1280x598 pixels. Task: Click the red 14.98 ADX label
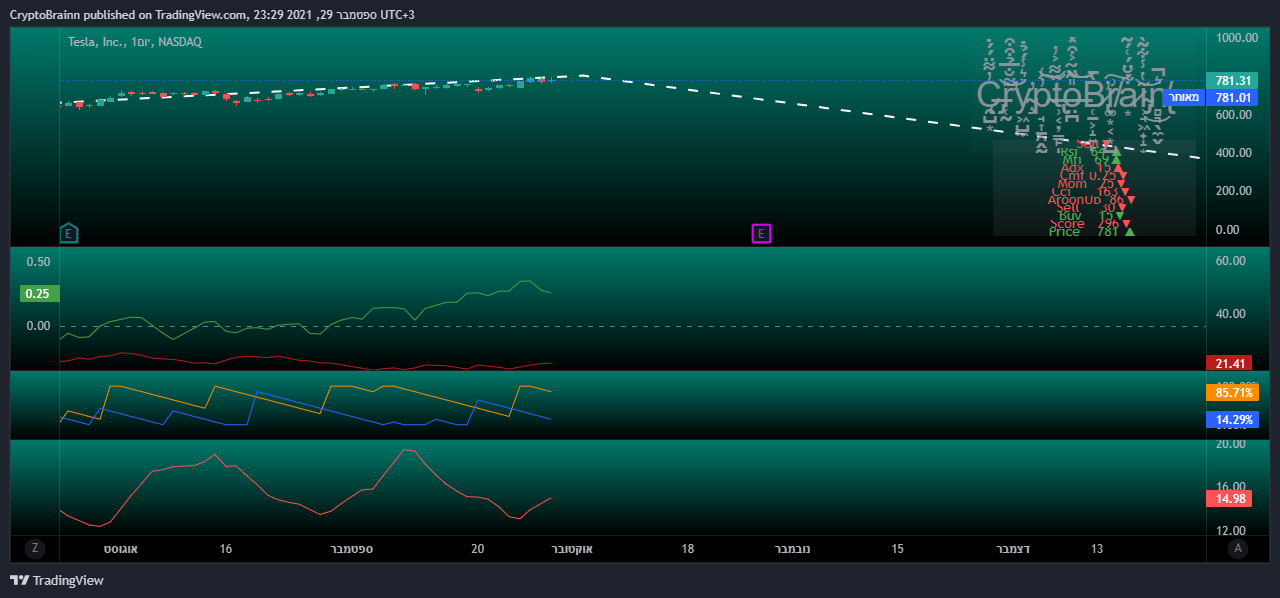pos(1231,498)
